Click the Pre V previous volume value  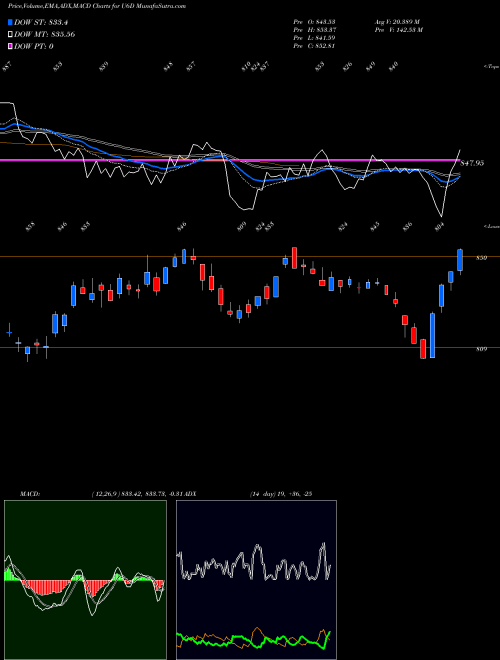tap(399, 30)
